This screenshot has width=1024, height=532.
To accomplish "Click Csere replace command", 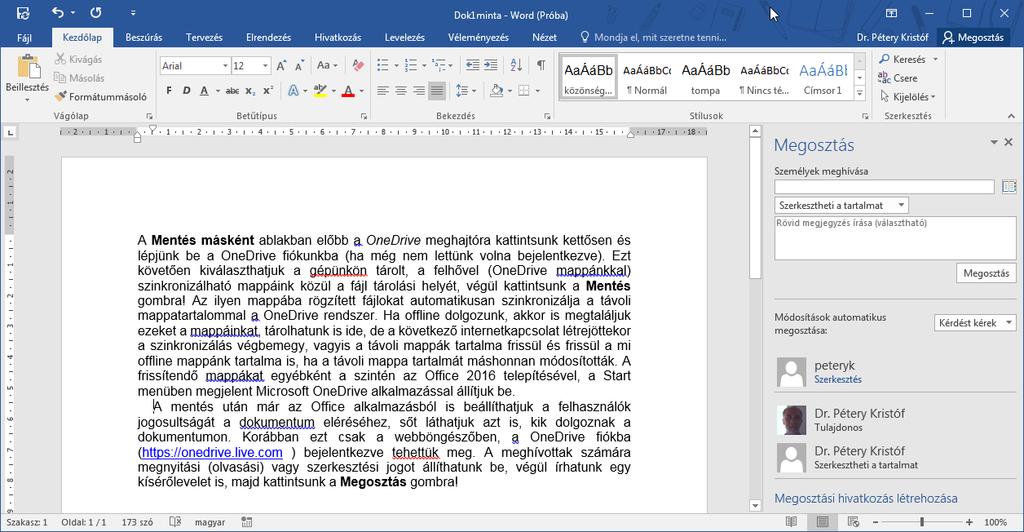I will tap(898, 78).
